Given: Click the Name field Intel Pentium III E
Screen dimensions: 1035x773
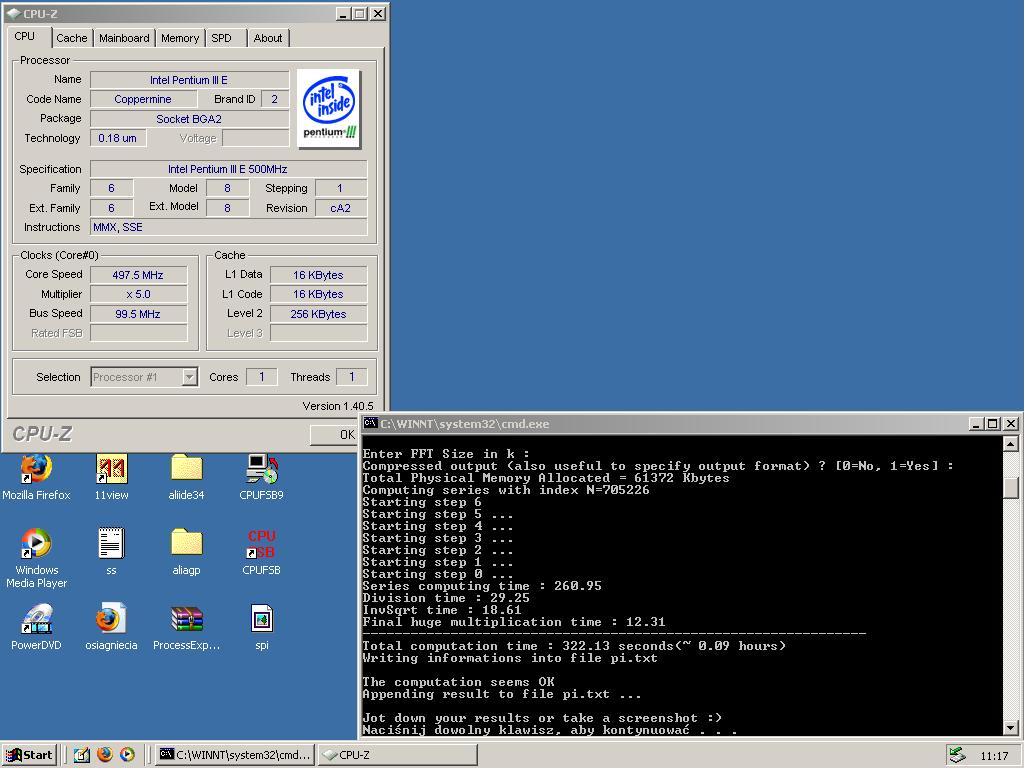Looking at the screenshot, I should (189, 80).
